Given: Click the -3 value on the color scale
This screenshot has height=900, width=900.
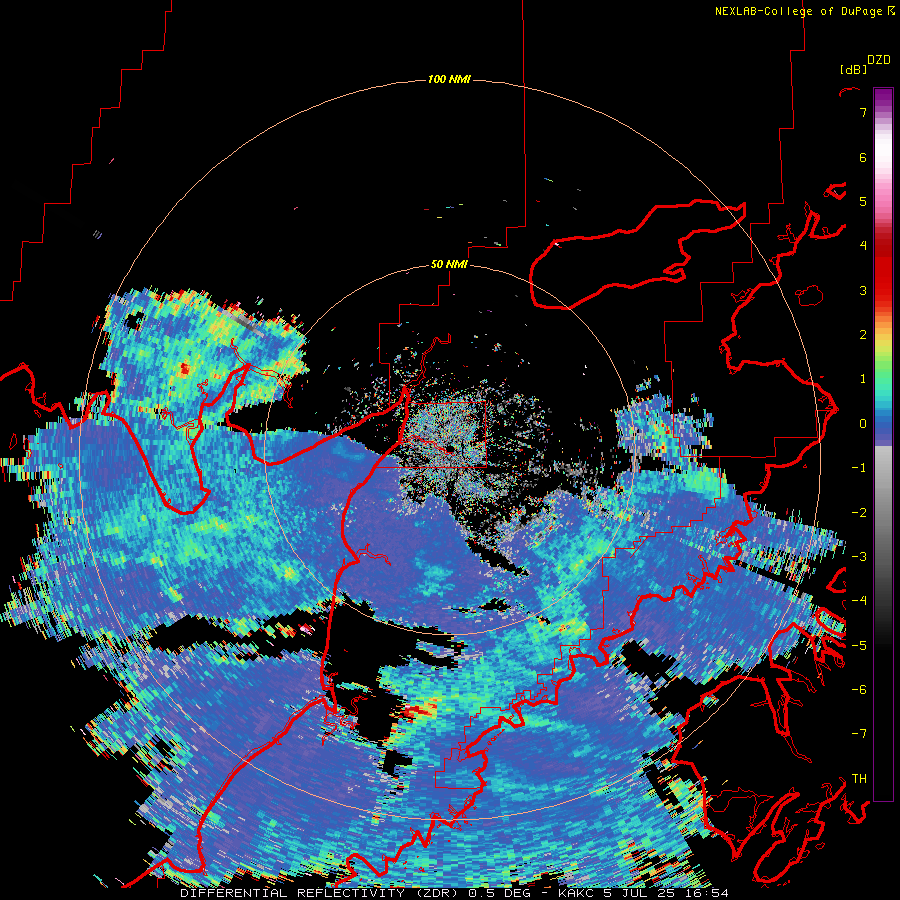Looking at the screenshot, I should (x=859, y=557).
